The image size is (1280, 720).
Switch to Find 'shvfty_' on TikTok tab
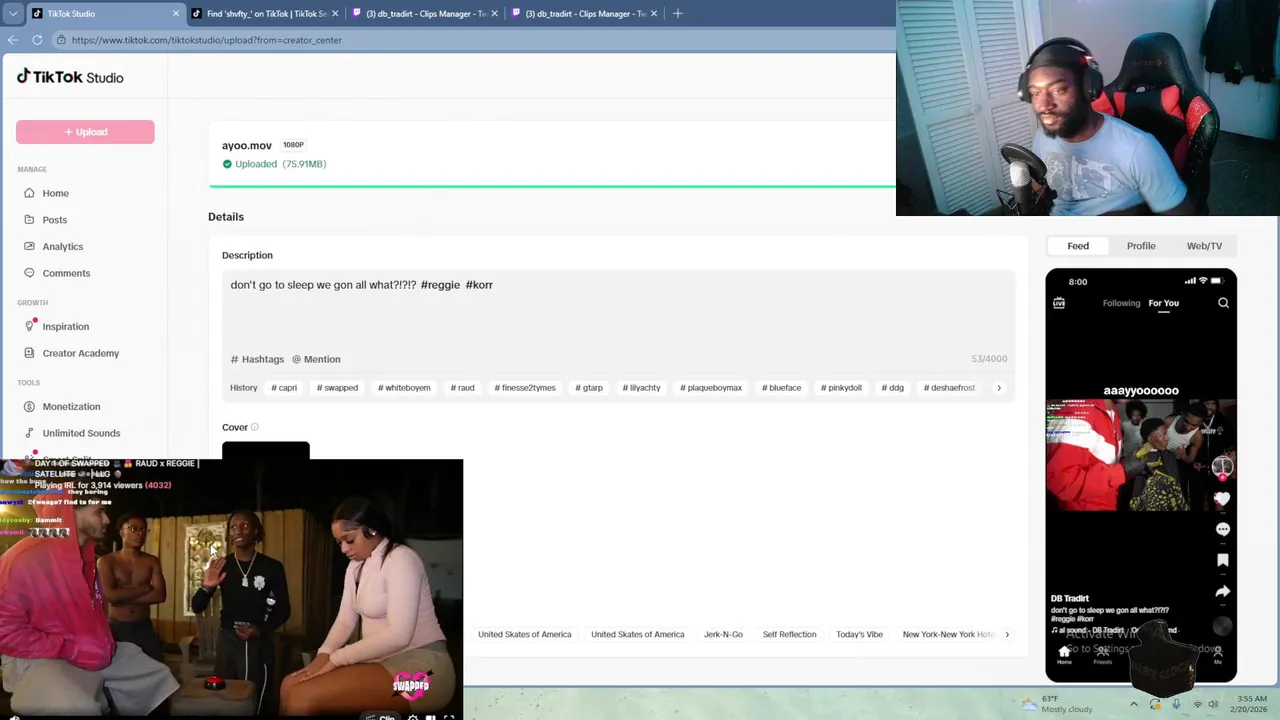tap(265, 13)
